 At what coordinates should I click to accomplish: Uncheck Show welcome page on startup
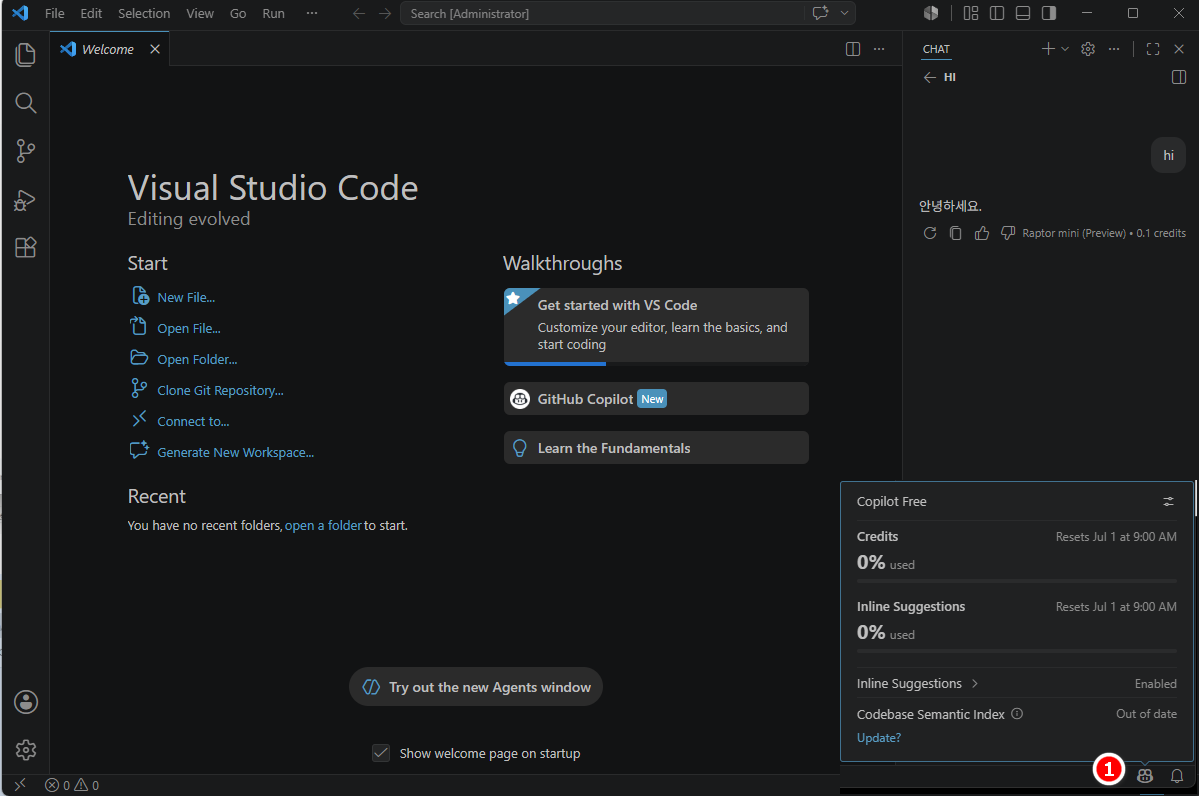click(x=381, y=753)
